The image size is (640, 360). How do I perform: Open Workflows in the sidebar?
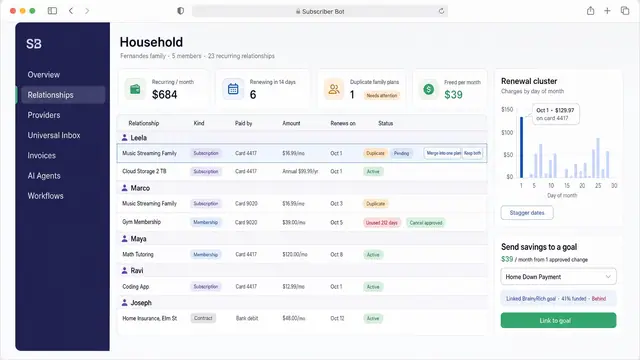[x=45, y=196]
